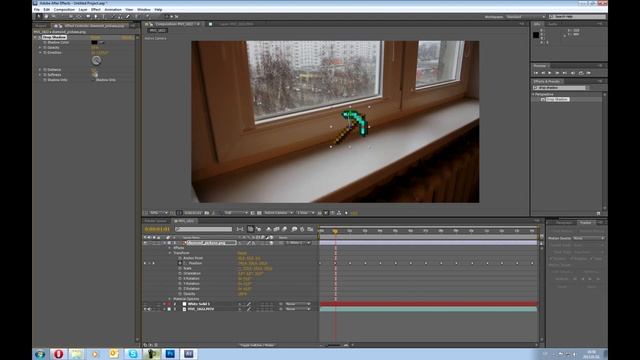The height and width of the screenshot is (360, 640).
Task: Expand the Effects group in timeline
Action: click(170, 248)
